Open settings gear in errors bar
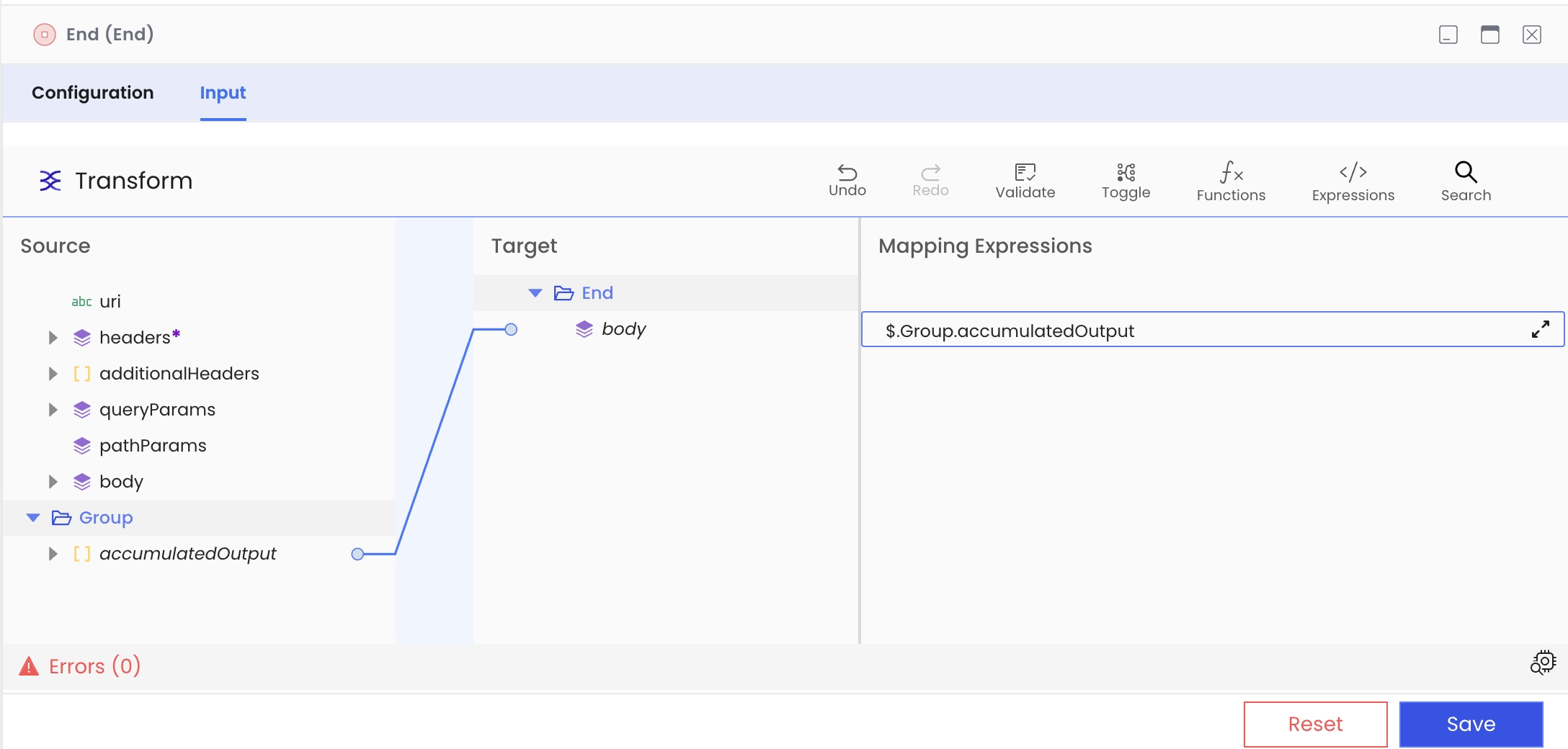 click(1543, 663)
